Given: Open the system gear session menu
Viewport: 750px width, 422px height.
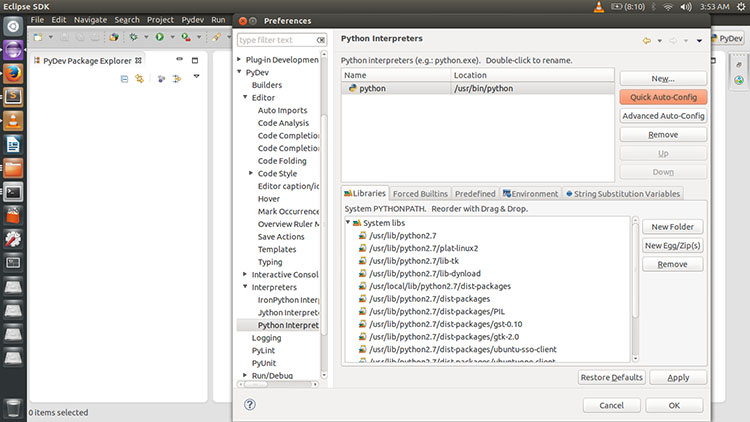Looking at the screenshot, I should point(741,7).
